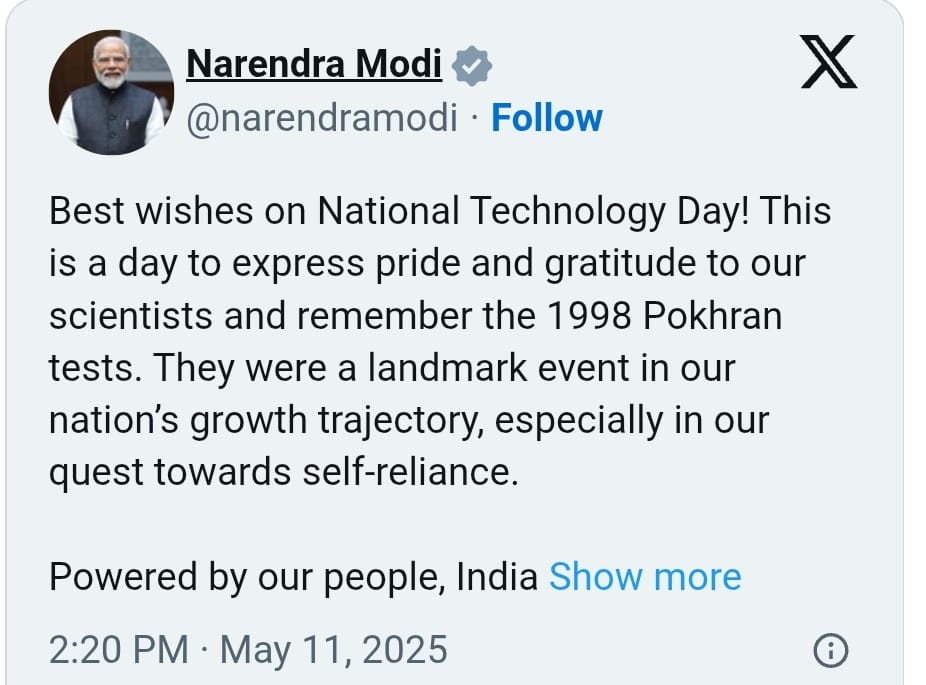Image resolution: width=926 pixels, height=685 pixels.
Task: Click the word 'scientists' in the tweet
Action: click(x=131, y=315)
